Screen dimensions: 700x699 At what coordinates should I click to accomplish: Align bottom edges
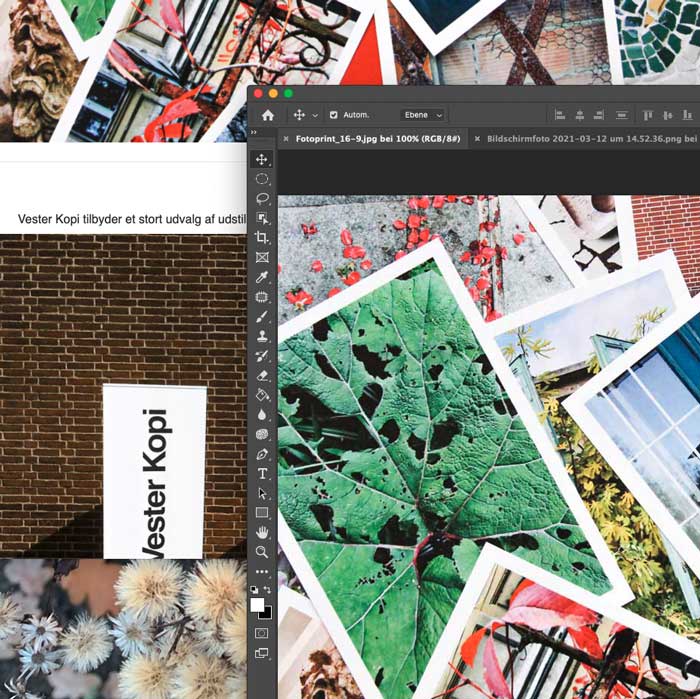(688, 115)
